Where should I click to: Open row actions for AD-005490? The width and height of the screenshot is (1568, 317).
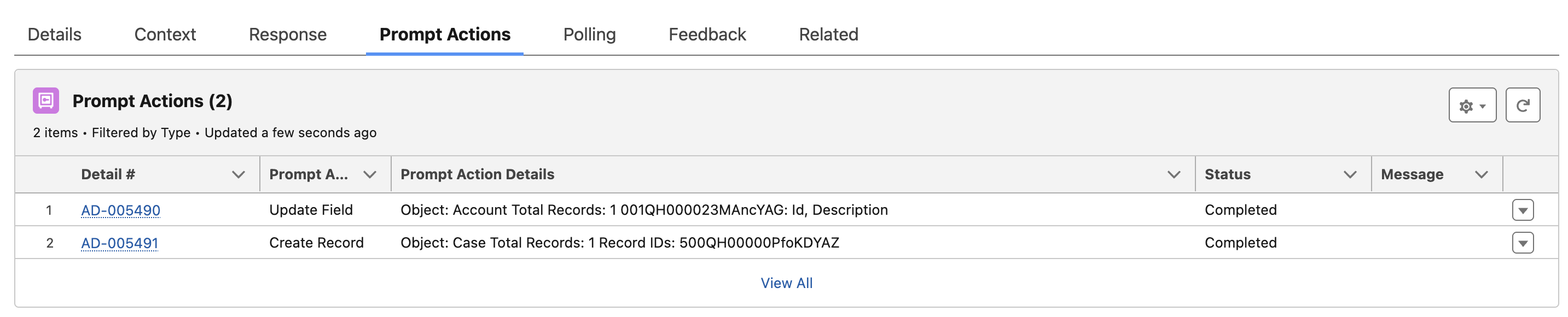click(1521, 210)
